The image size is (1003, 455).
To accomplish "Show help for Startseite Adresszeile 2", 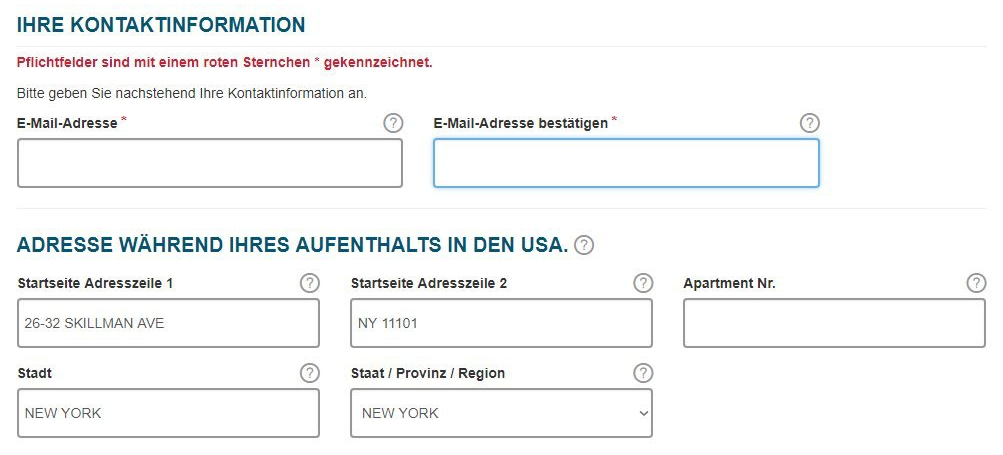I will (x=643, y=283).
